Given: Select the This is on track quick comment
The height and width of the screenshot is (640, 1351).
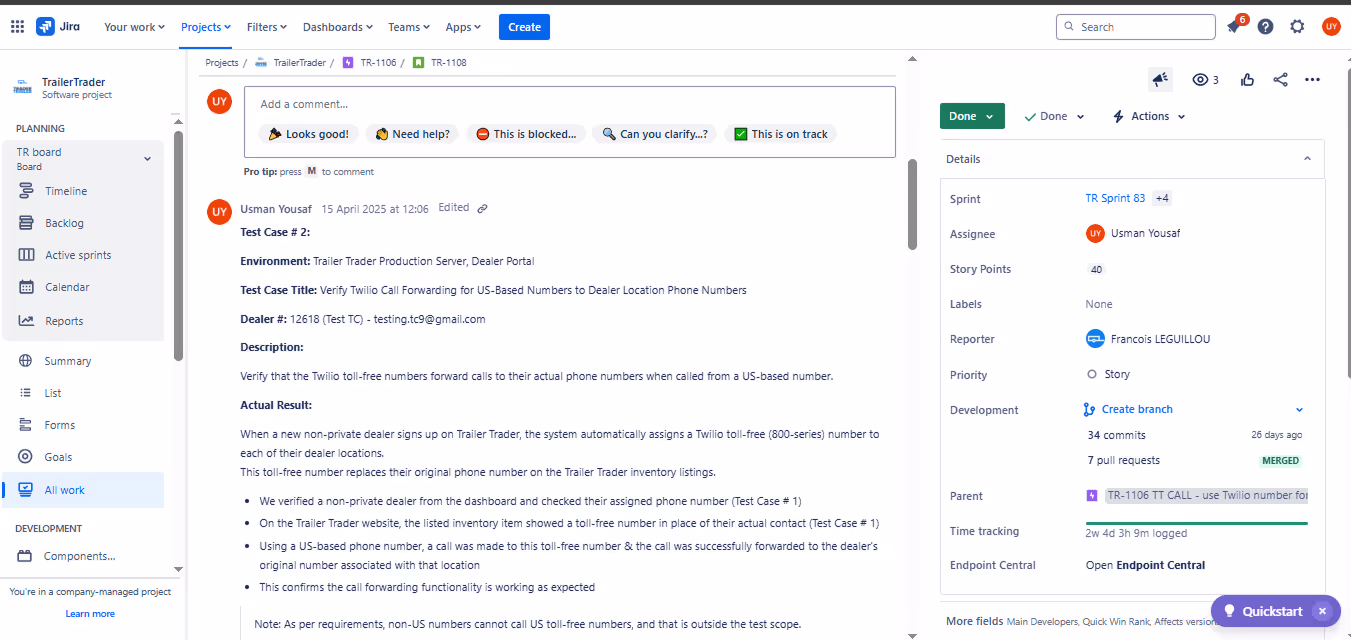Looking at the screenshot, I should pos(781,134).
